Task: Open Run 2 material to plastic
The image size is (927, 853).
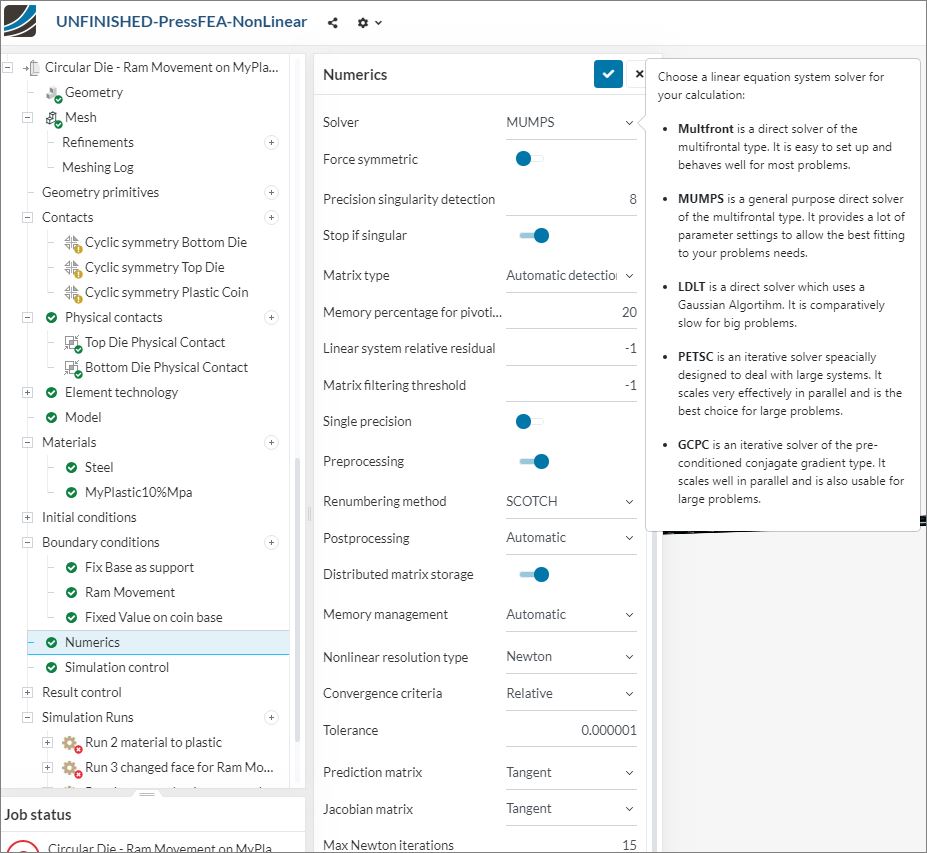Action: point(153,743)
